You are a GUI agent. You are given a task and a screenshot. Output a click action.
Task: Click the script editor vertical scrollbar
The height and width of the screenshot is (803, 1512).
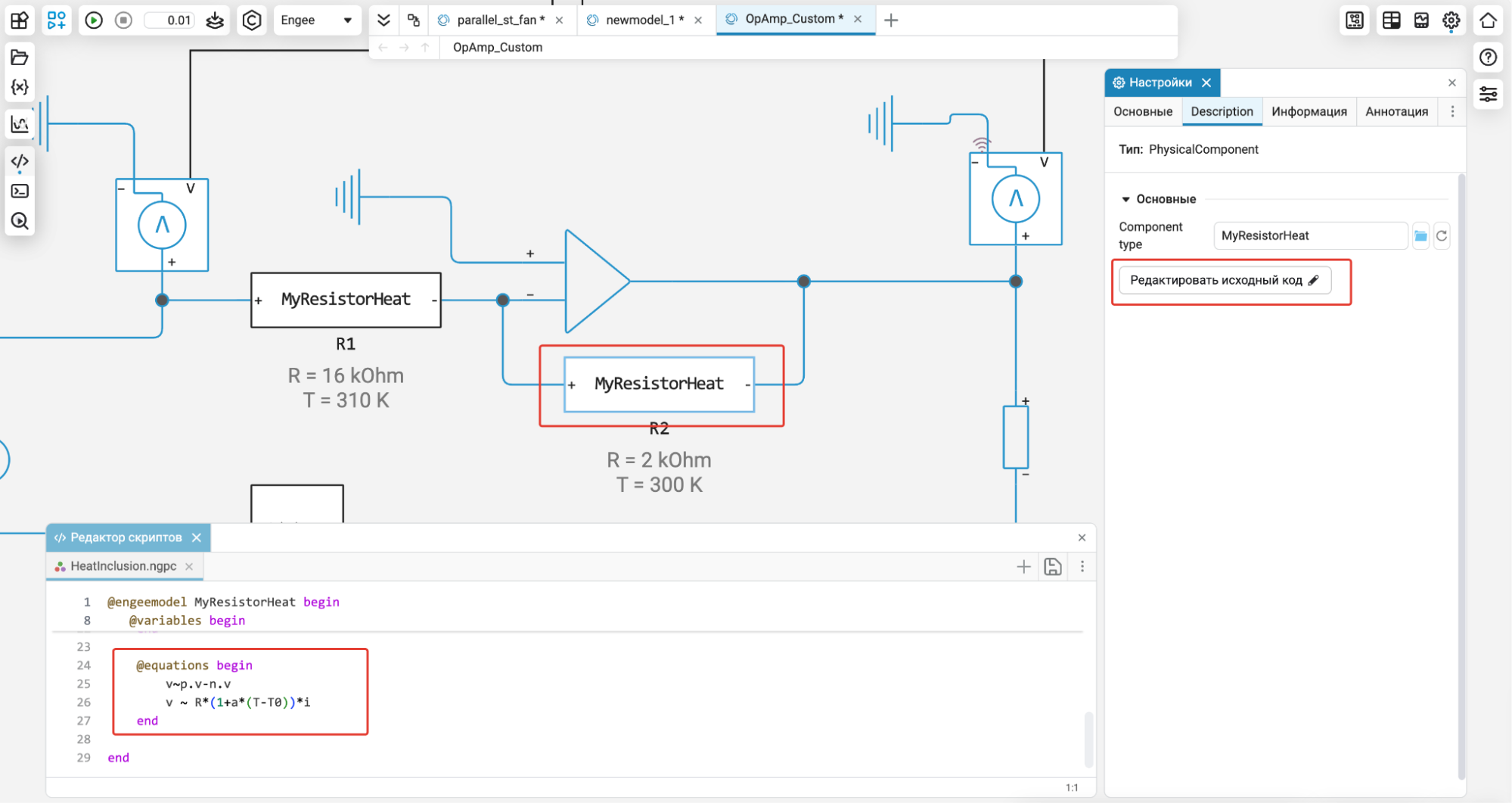click(x=1088, y=738)
